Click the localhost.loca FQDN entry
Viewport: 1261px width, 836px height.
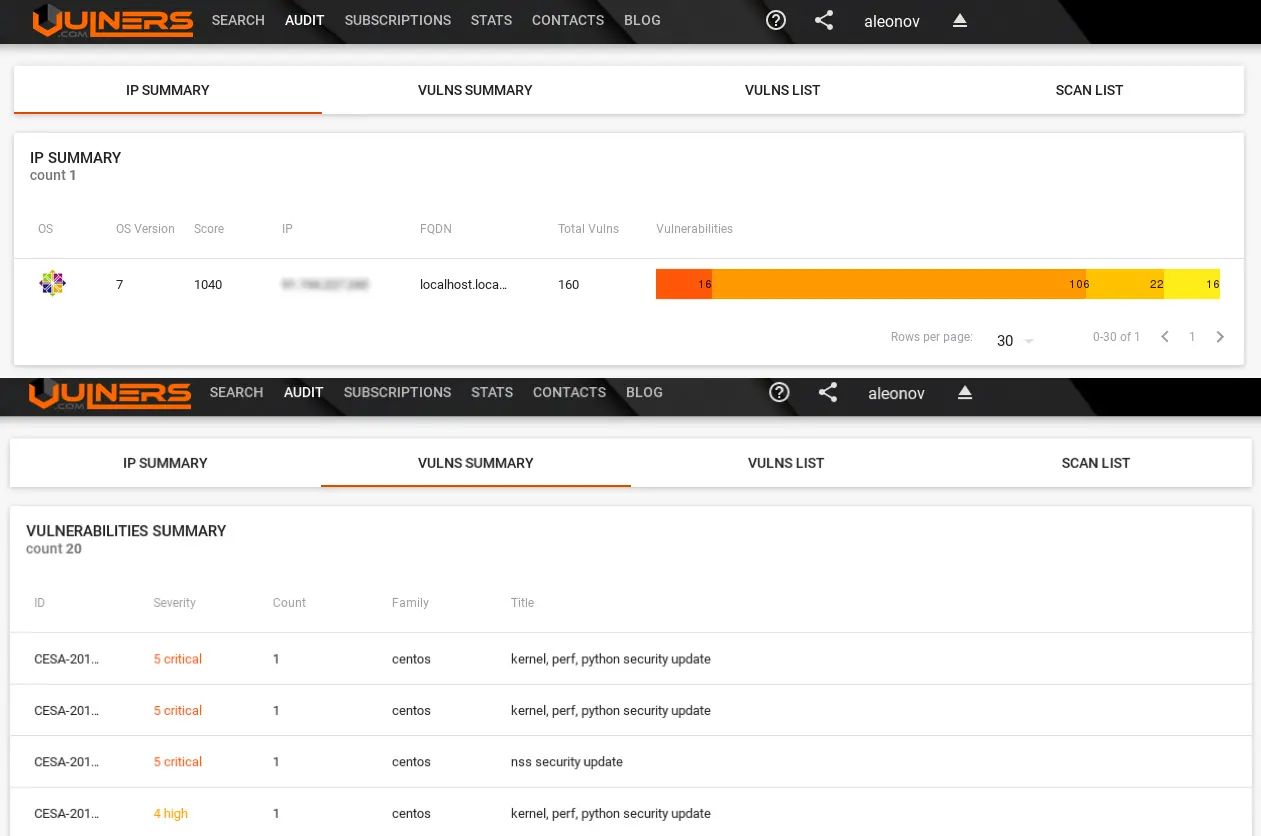click(x=463, y=284)
